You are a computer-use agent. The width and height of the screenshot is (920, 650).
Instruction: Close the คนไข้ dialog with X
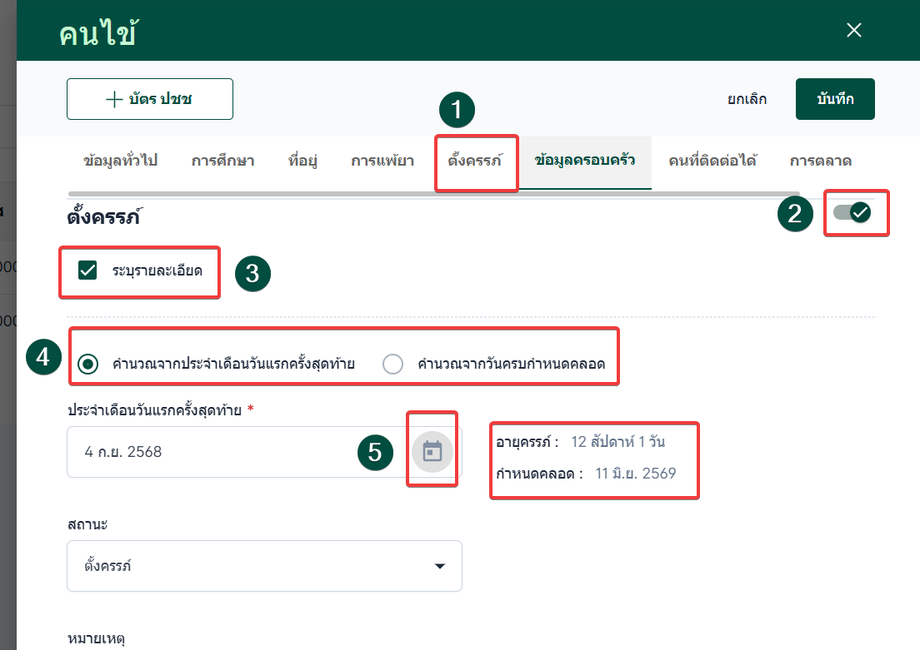coord(854,30)
